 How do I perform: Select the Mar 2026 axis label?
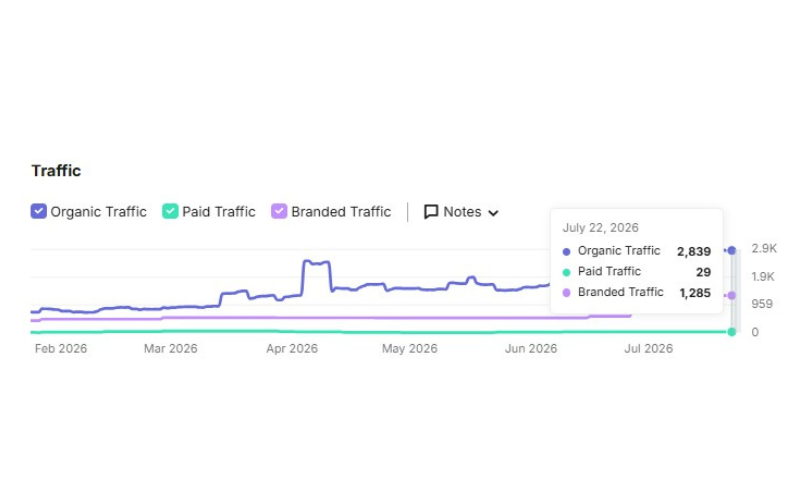[170, 348]
